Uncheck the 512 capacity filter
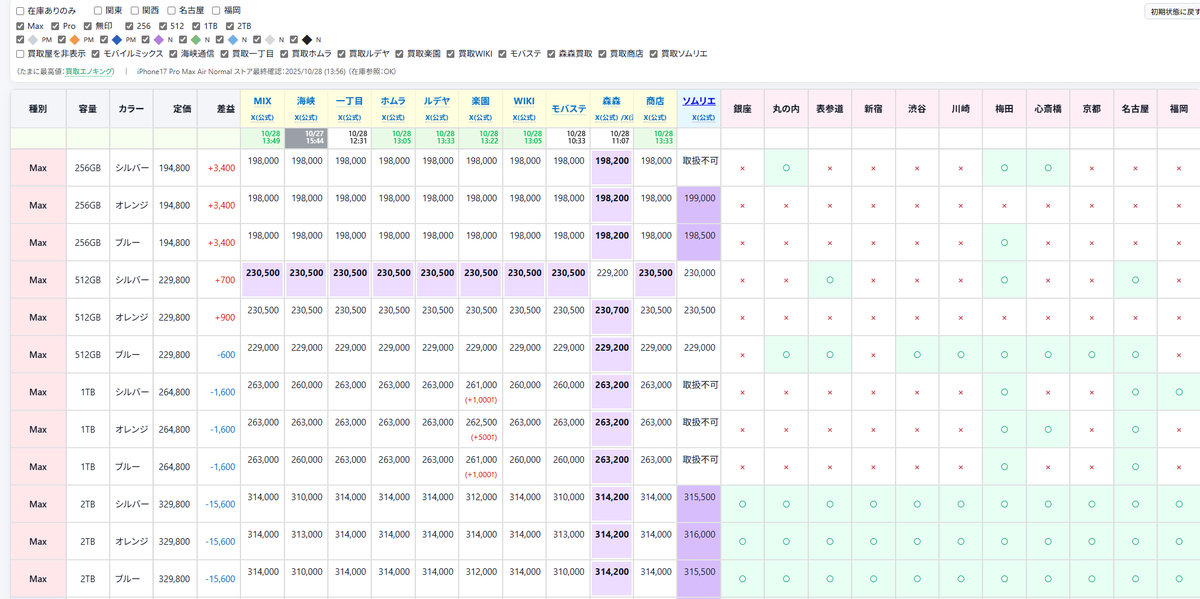 (163, 26)
